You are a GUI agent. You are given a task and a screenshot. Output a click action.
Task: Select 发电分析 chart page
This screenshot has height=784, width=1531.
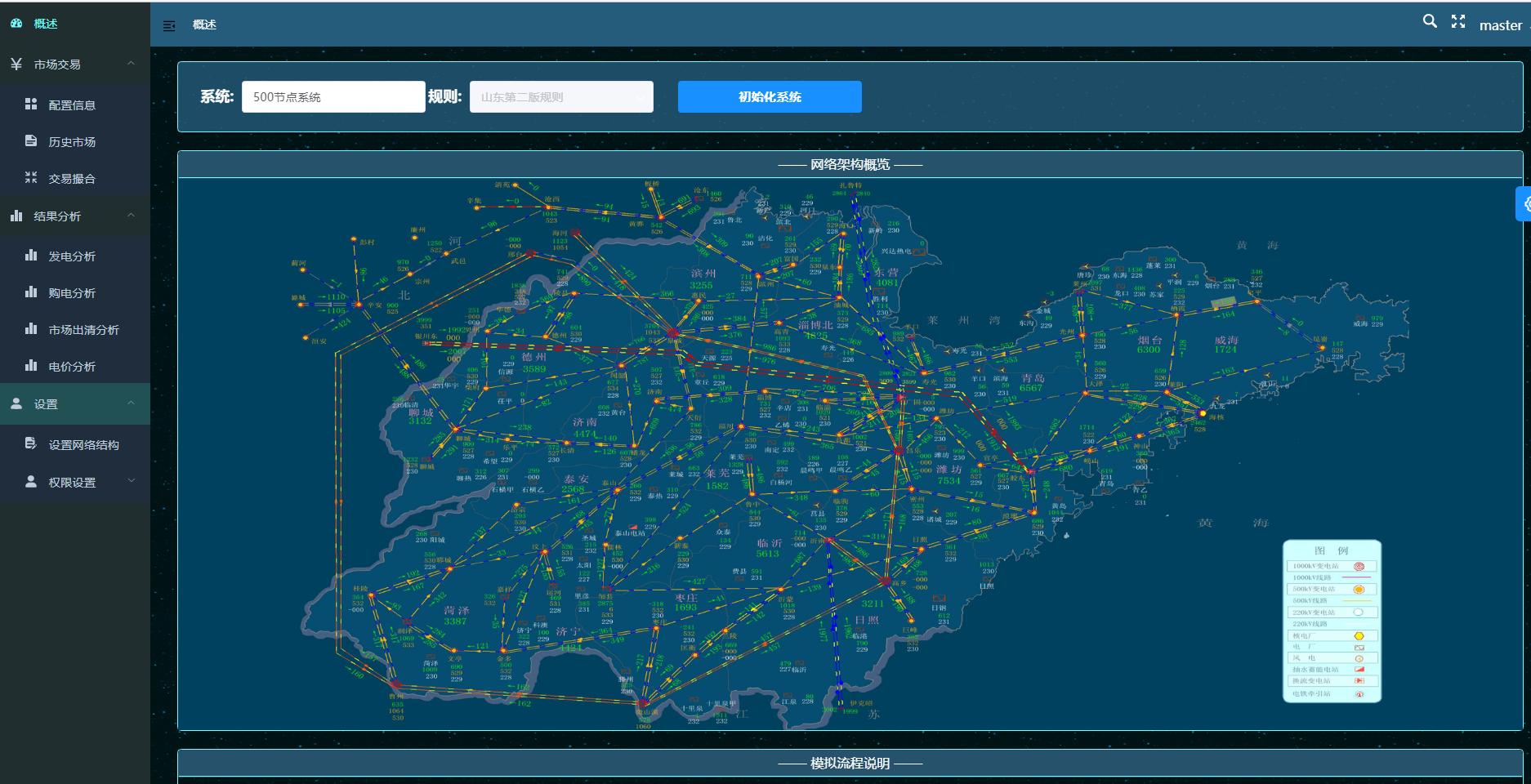tap(72, 256)
